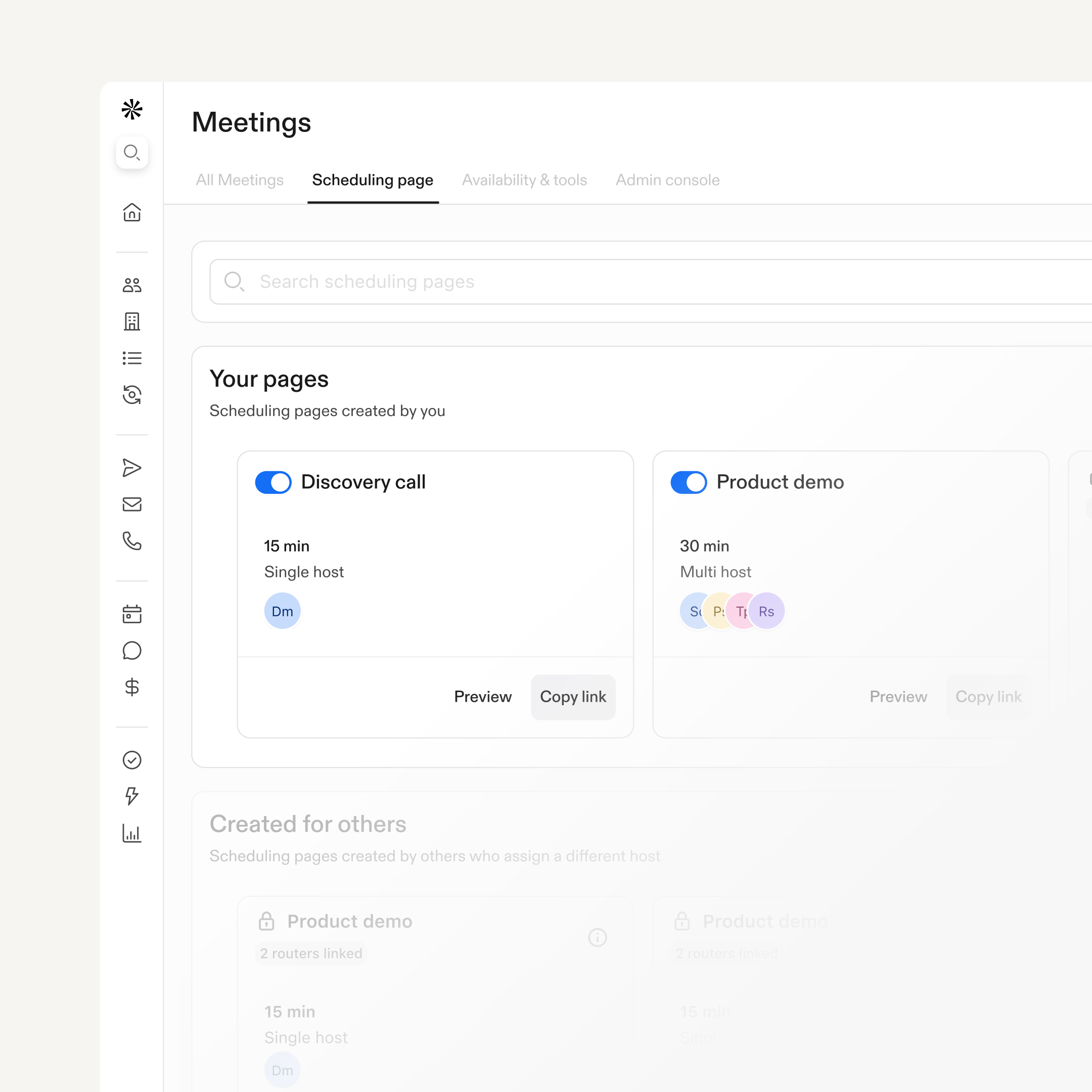Open the Contacts (people) icon
This screenshot has height=1092, width=1092.
click(x=131, y=286)
